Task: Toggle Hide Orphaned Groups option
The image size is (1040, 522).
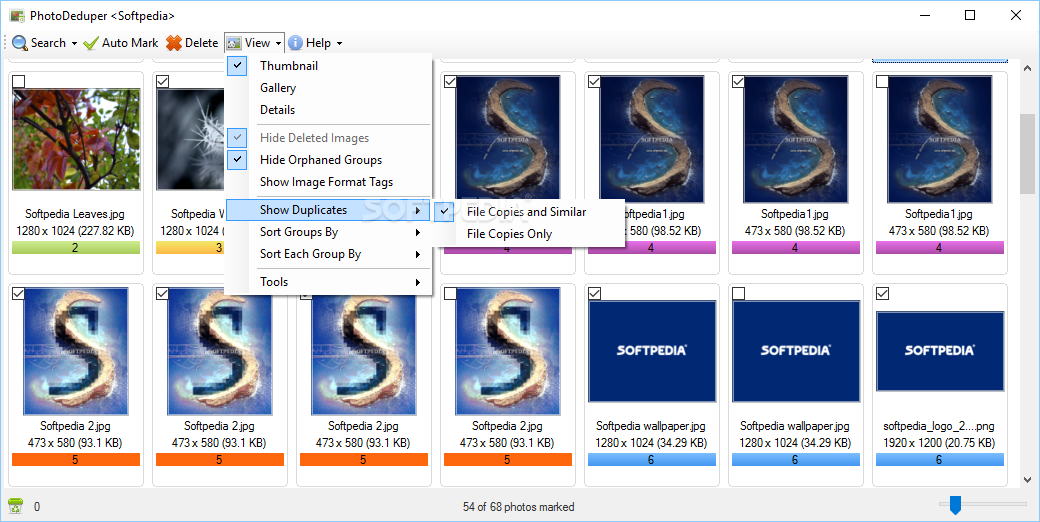Action: point(329,160)
